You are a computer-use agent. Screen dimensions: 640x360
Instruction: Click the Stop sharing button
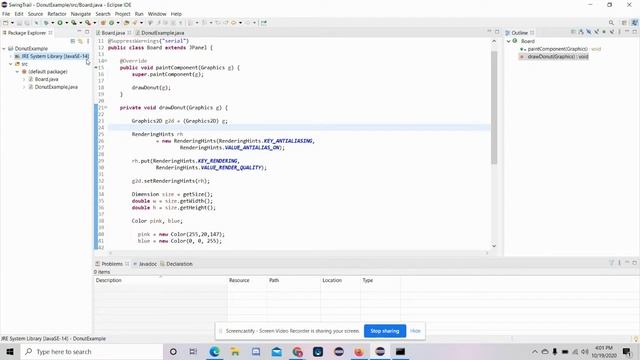pyautogui.click(x=384, y=331)
